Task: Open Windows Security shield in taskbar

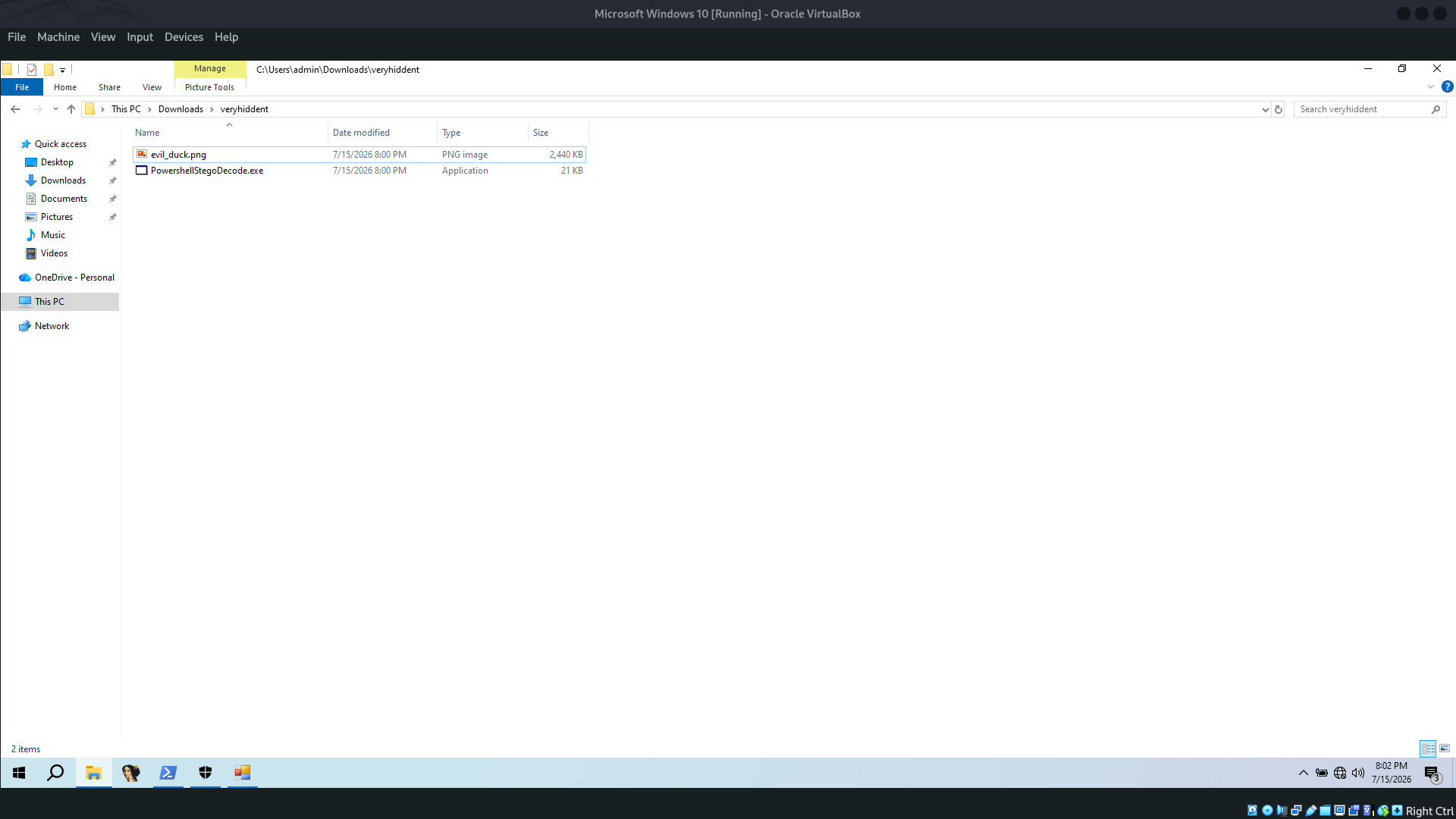Action: pos(206,773)
